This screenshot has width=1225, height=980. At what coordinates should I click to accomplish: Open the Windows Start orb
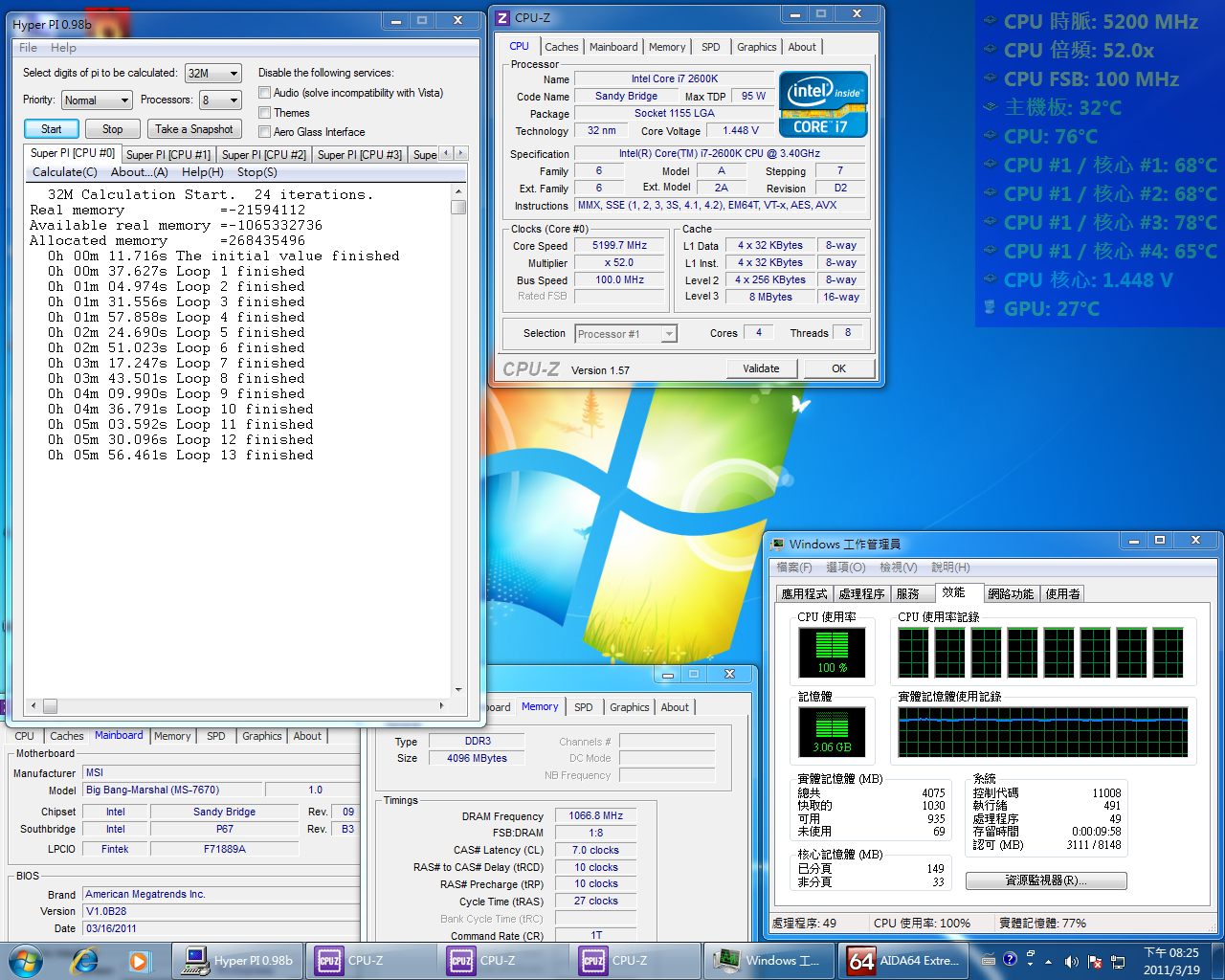[x=25, y=960]
